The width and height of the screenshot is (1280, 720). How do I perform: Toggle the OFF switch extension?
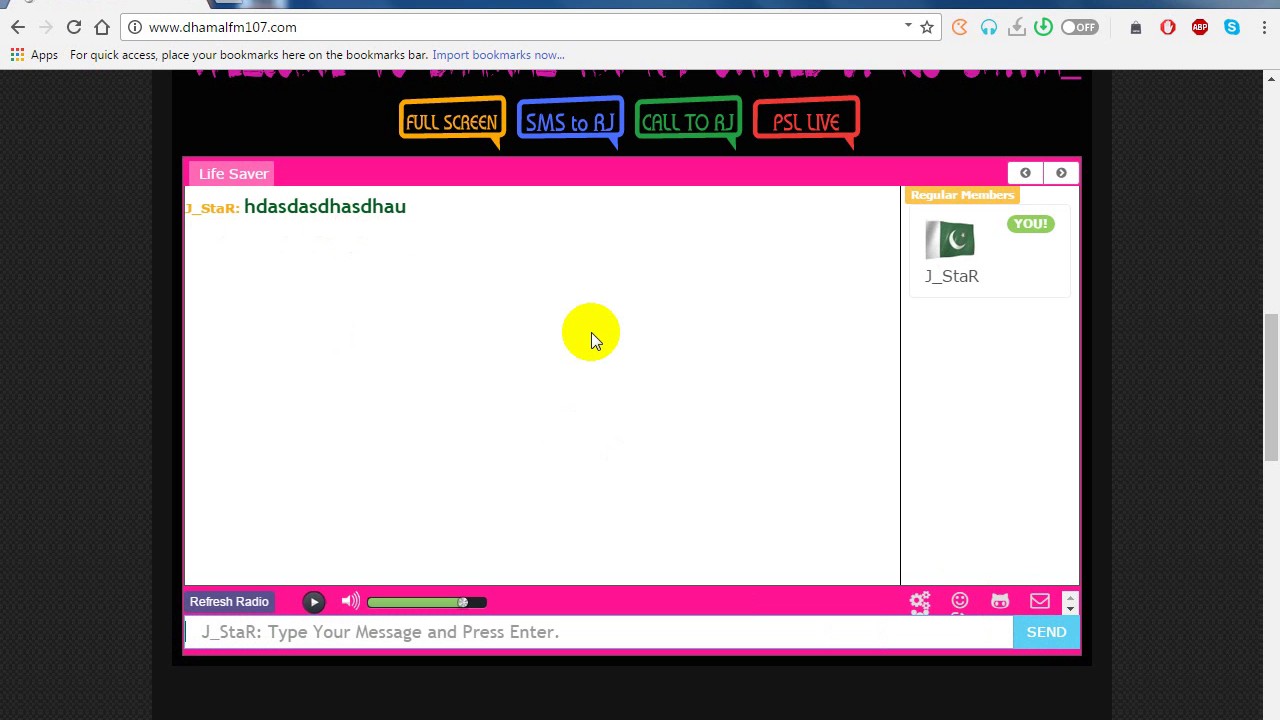pyautogui.click(x=1080, y=27)
